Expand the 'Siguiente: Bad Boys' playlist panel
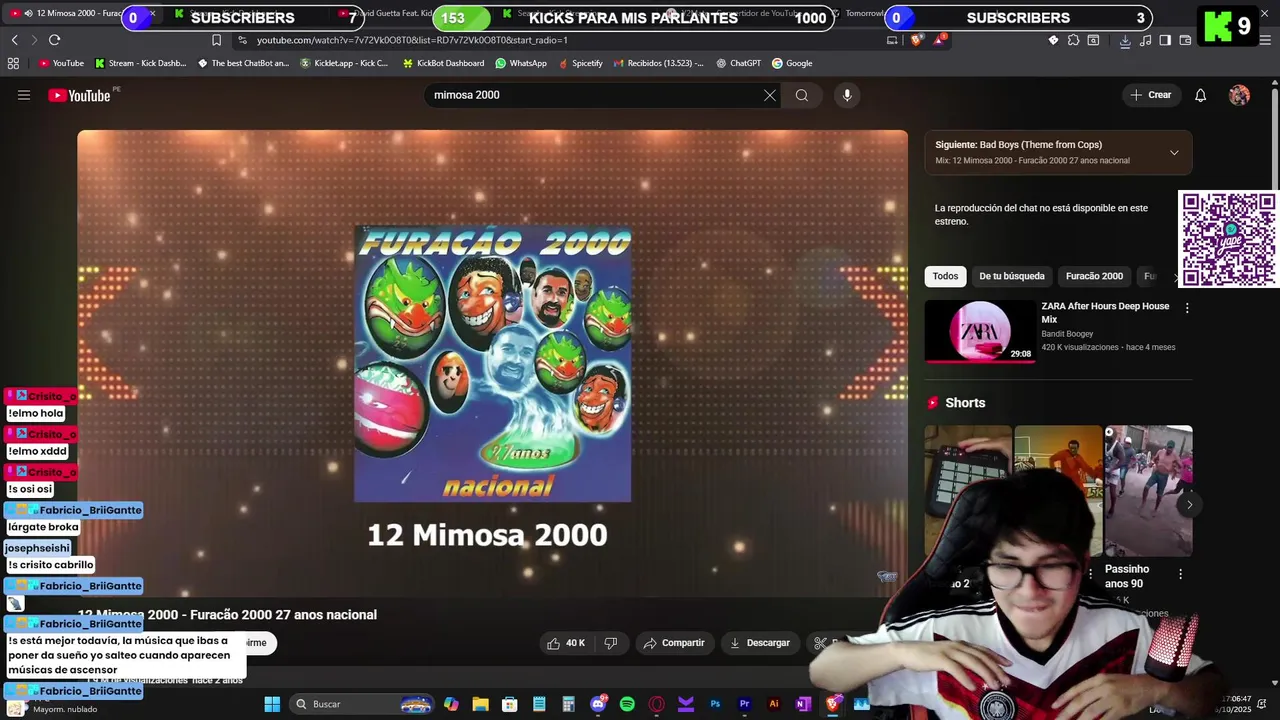1280x720 pixels. point(1174,153)
